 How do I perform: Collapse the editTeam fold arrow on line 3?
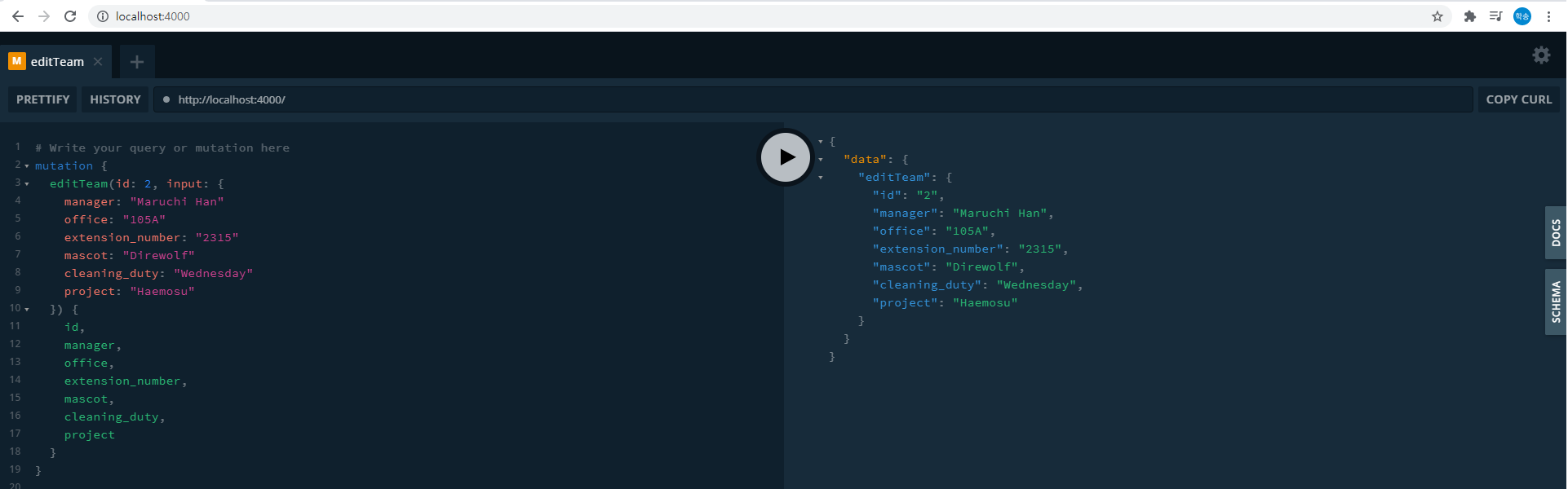pyautogui.click(x=27, y=184)
